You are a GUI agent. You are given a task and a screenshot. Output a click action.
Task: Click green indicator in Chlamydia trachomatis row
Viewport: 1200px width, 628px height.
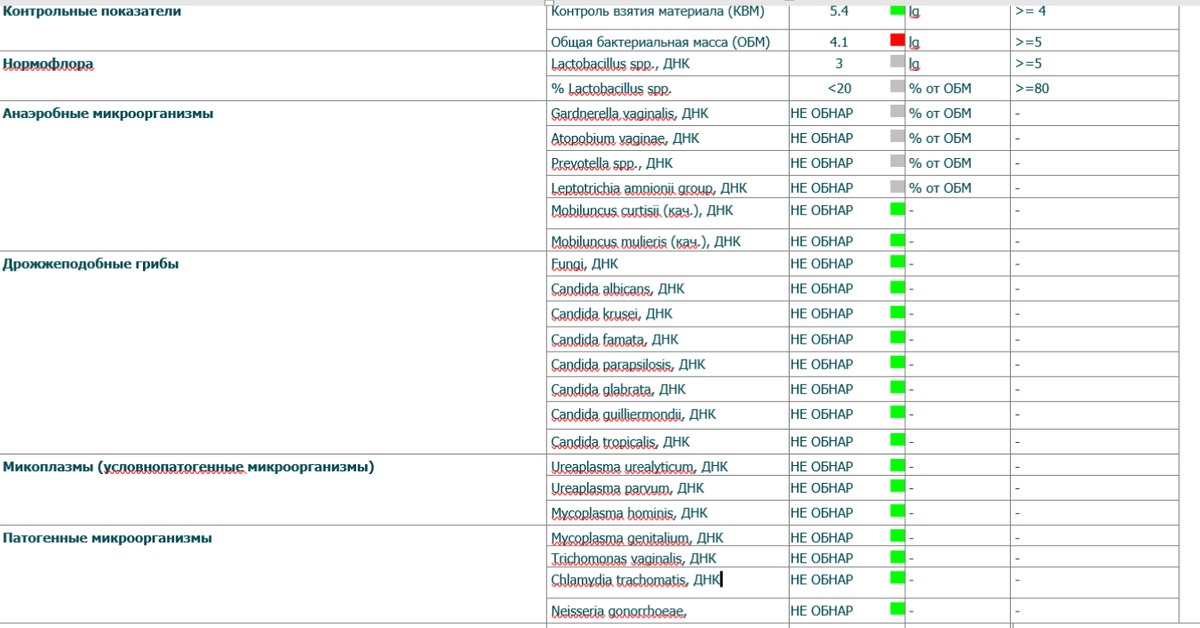pyautogui.click(x=897, y=578)
